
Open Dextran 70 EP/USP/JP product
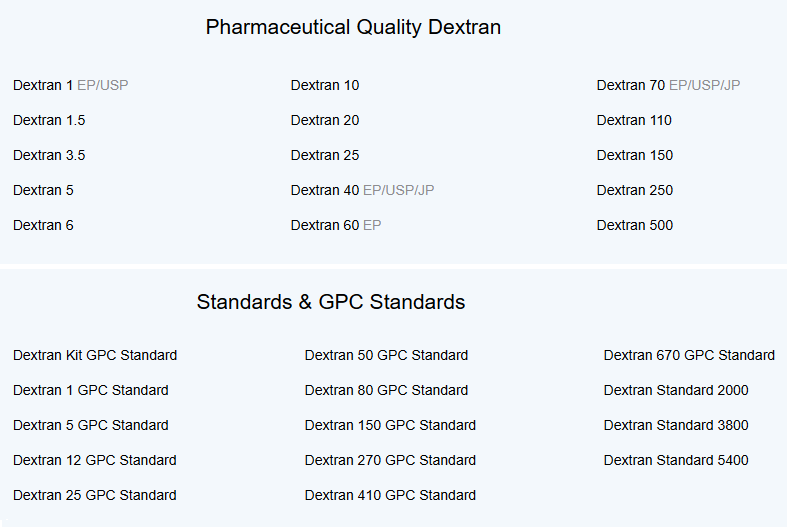669,85
